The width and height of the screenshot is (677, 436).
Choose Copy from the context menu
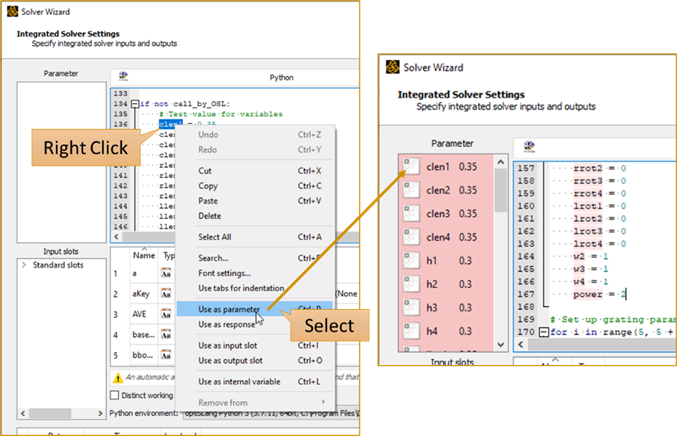256,186
